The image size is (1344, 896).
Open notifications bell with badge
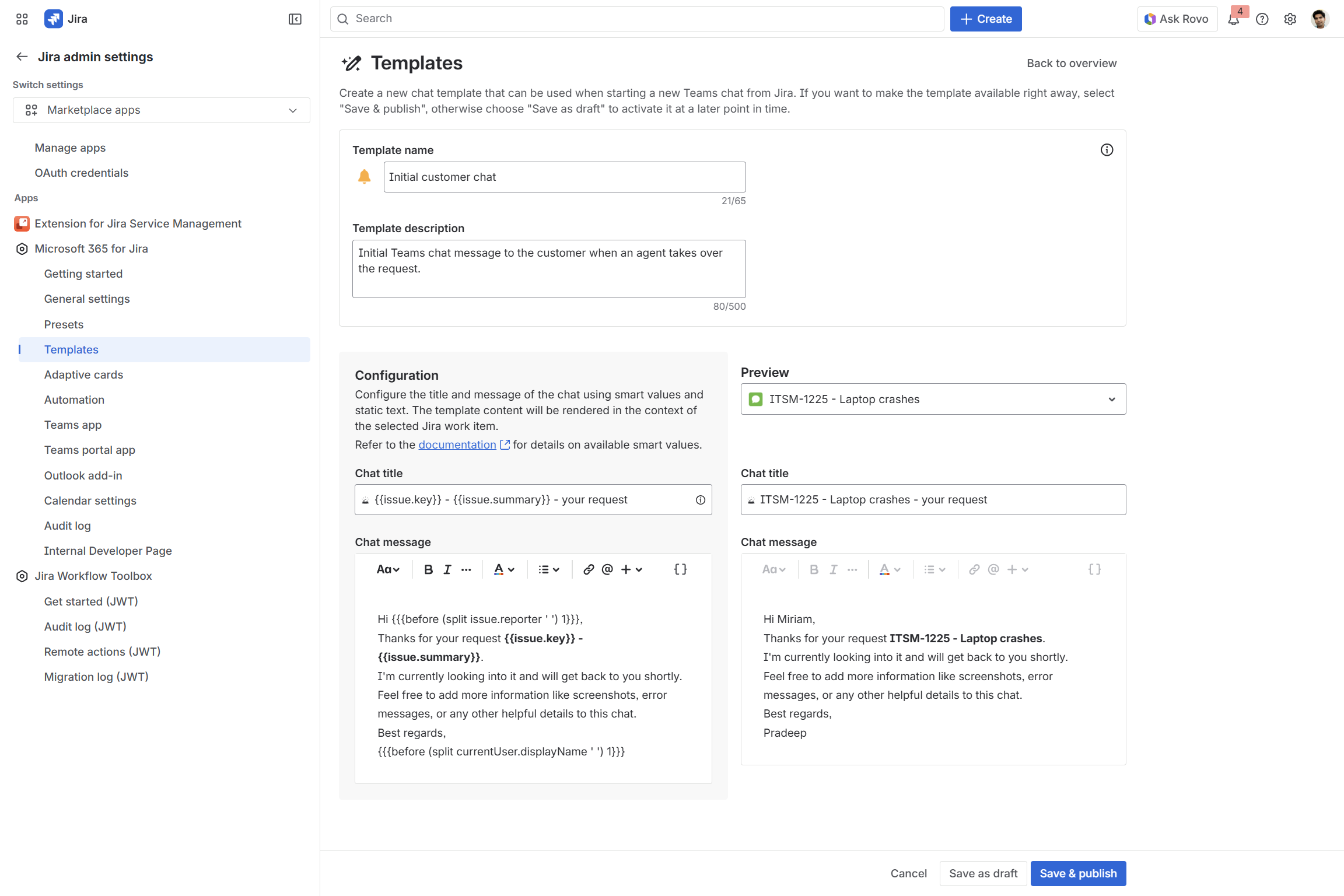1234,19
